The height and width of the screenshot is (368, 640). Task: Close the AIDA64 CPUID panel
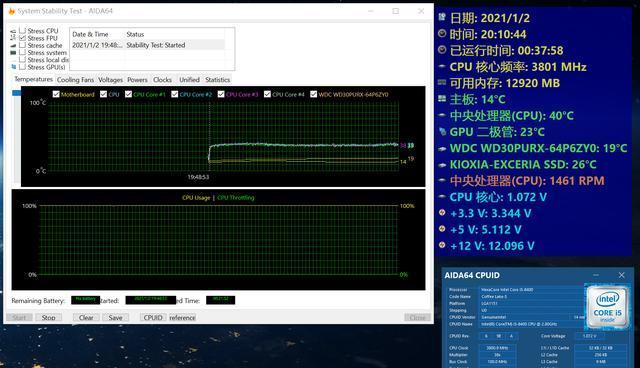coord(621,275)
